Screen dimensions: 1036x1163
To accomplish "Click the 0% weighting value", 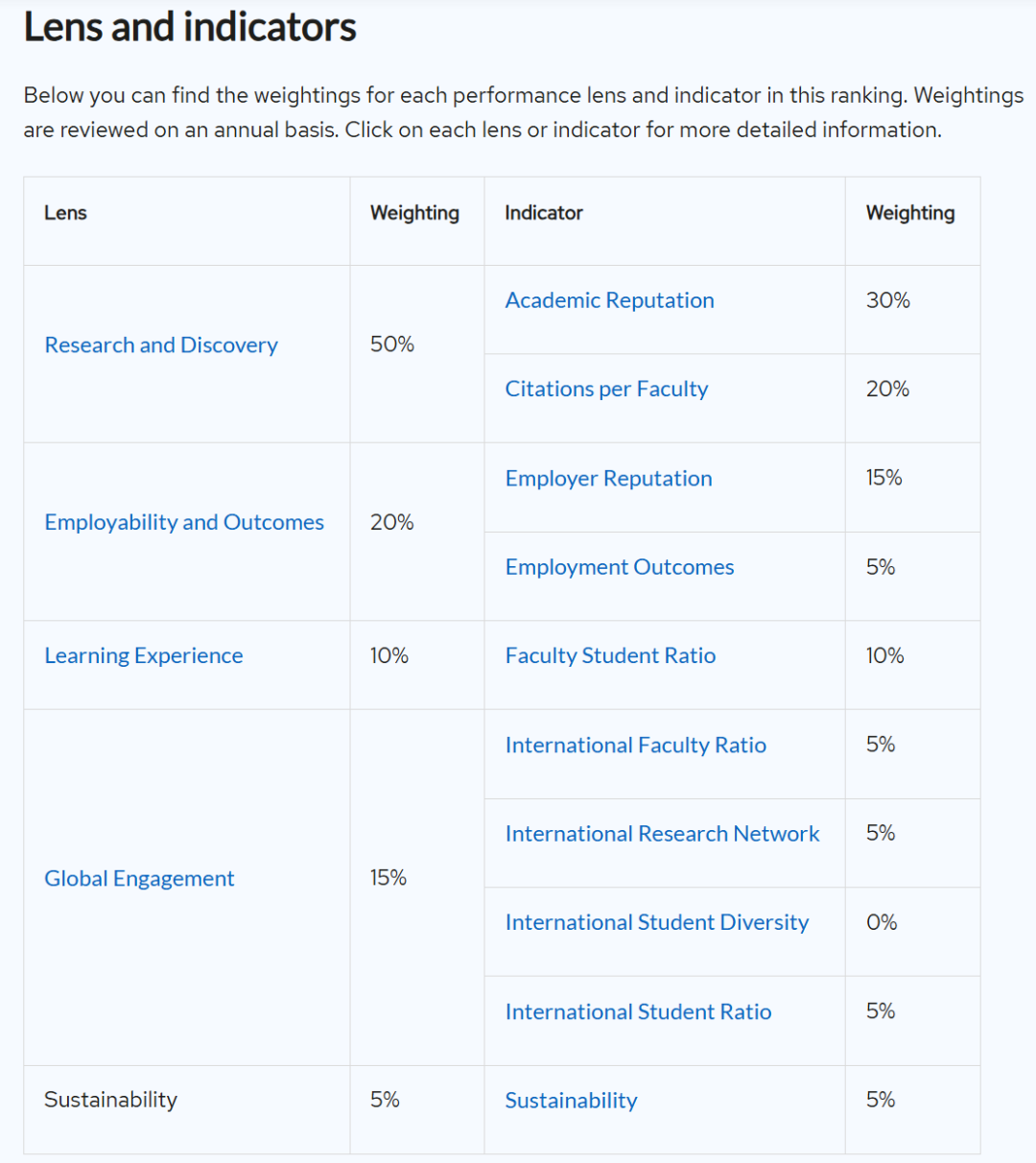I will [882, 923].
